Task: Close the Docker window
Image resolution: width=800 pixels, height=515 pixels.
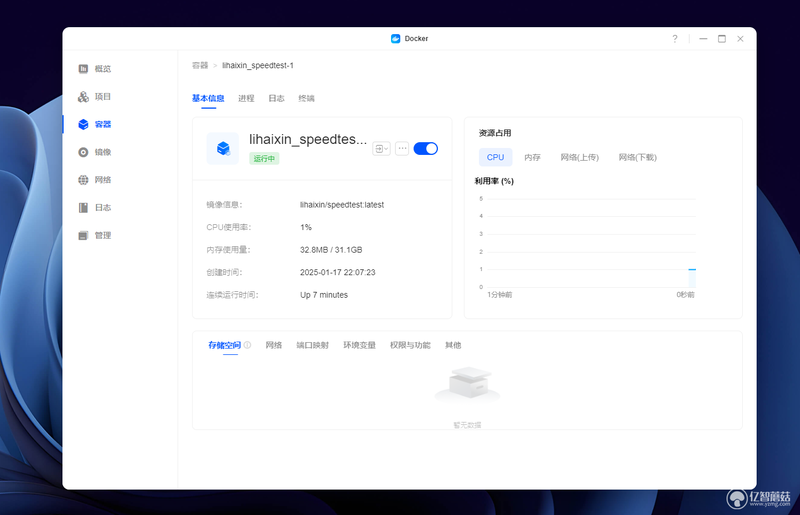Action: [740, 39]
